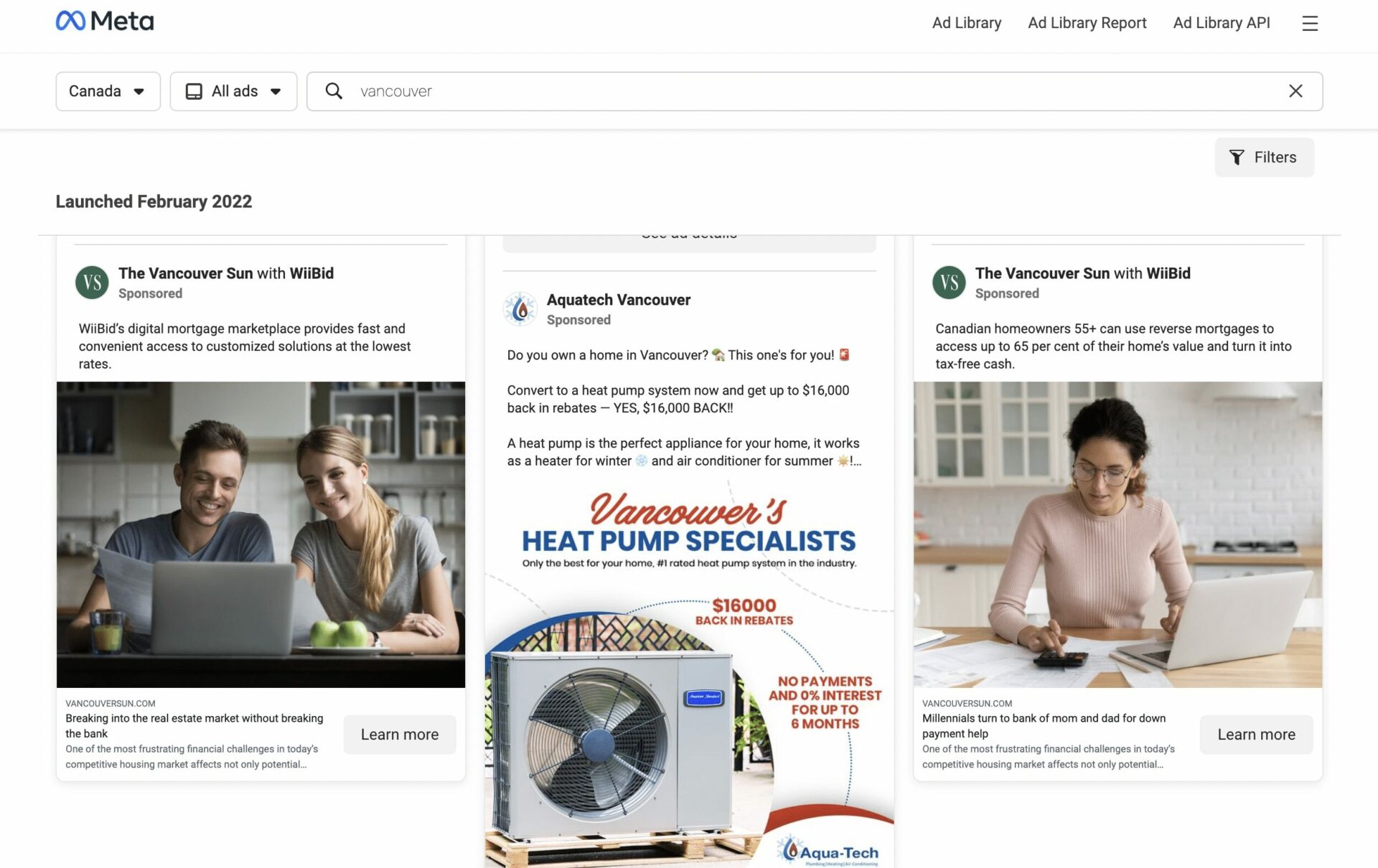The width and height of the screenshot is (1378, 868).
Task: Click the Vancouver Sun VS profile icon left
Action: coord(91,281)
